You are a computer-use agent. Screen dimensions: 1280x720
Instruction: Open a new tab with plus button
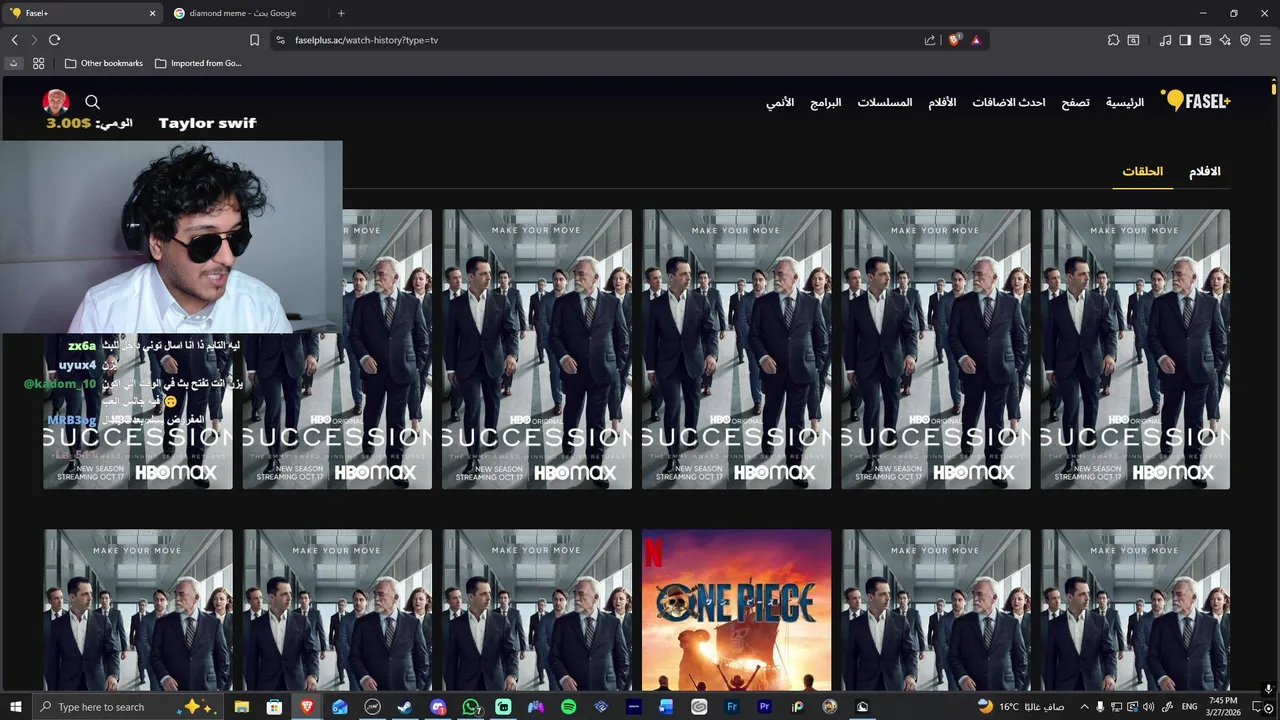(x=341, y=13)
